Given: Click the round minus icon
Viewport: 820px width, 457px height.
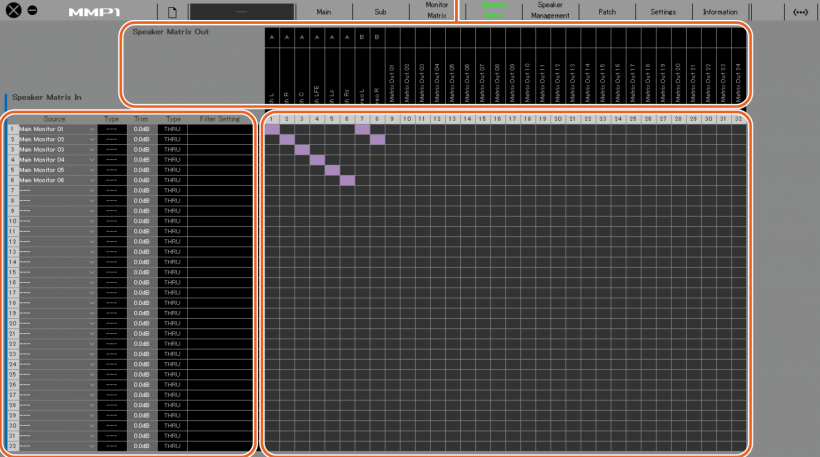Looking at the screenshot, I should pos(33,11).
